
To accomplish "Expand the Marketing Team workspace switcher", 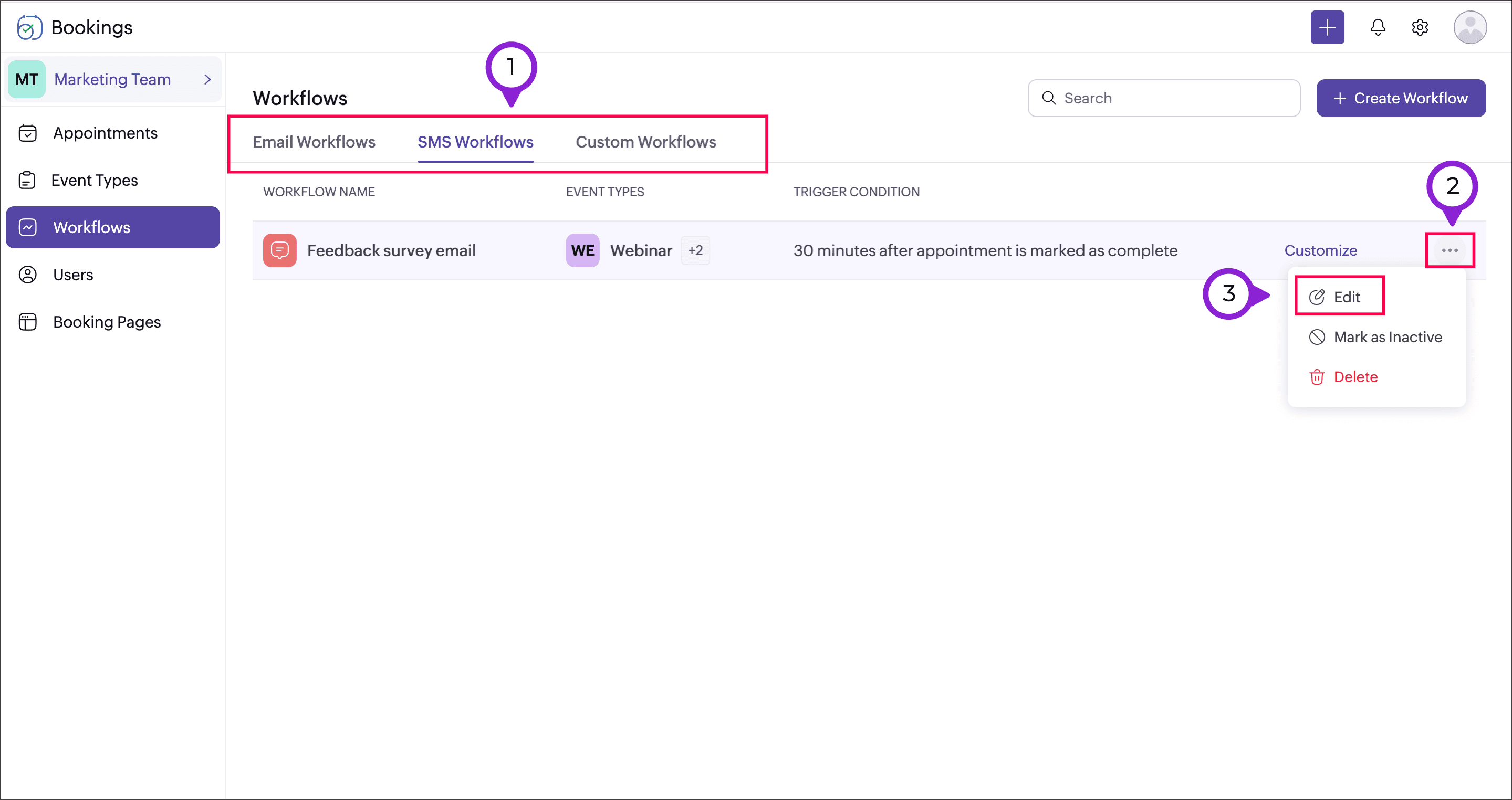I will 113,79.
